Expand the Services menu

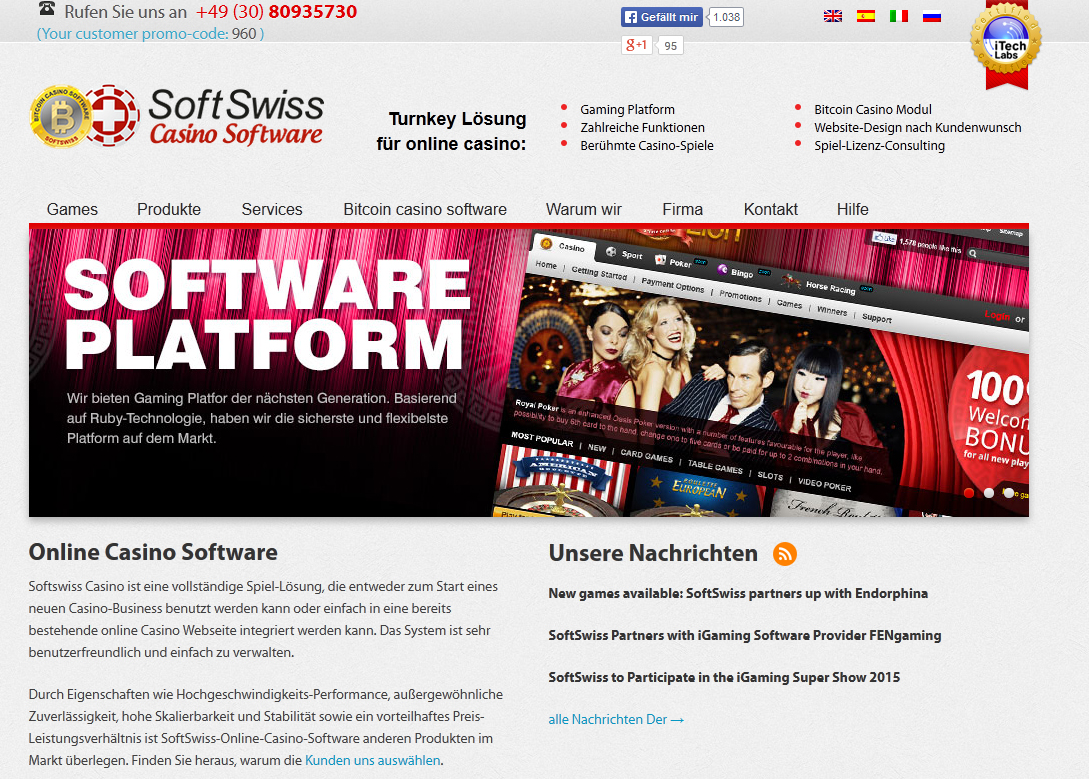272,209
